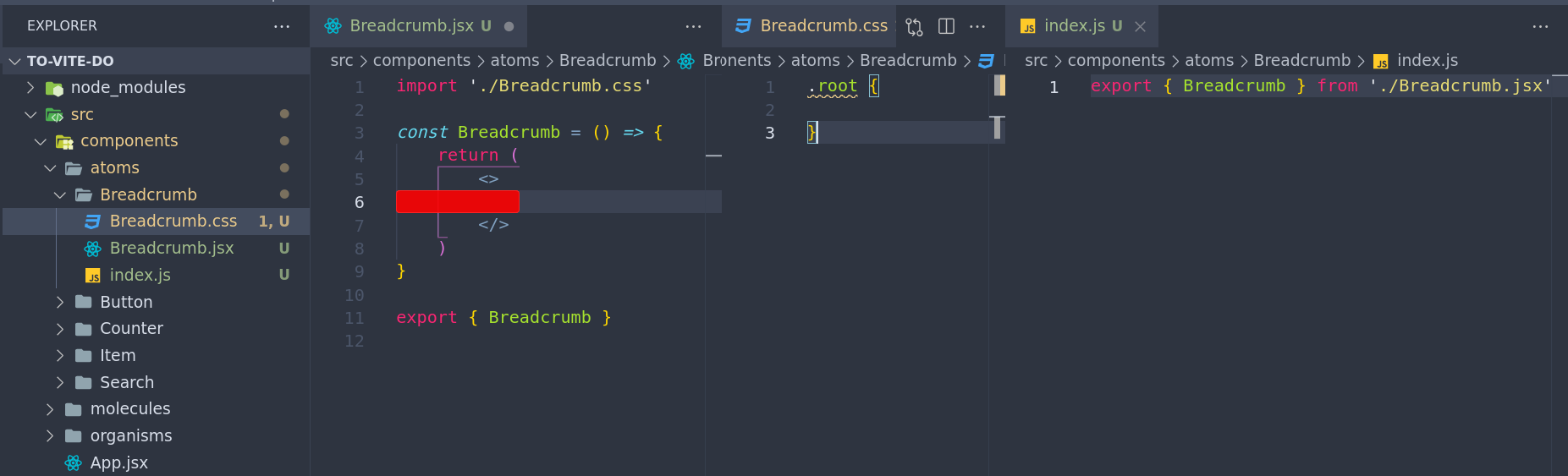Switch to the index.js tab
1568x476 pixels.
pyautogui.click(x=1082, y=26)
